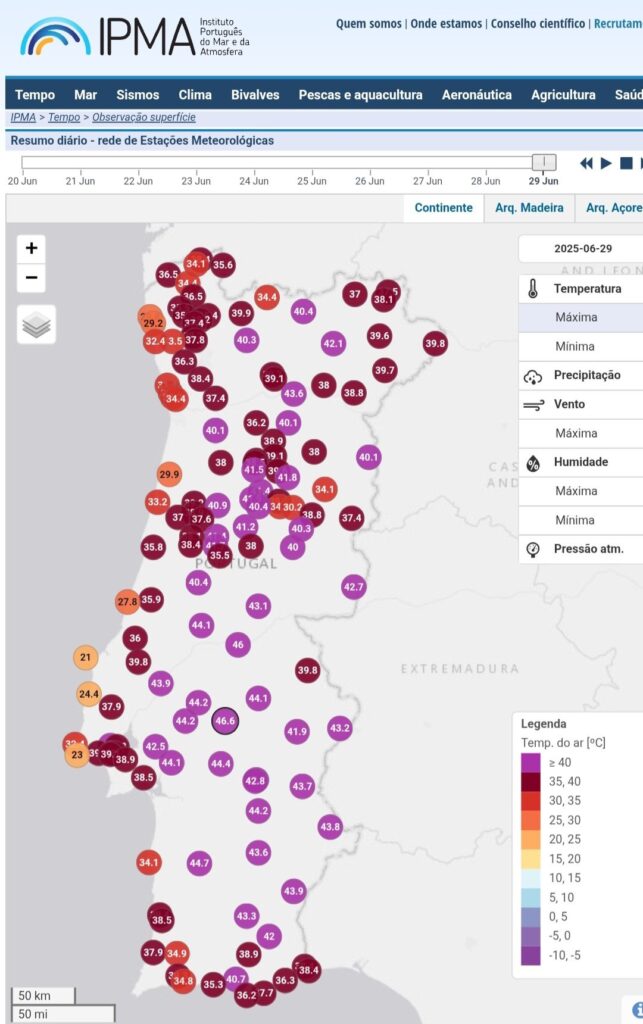Select the 21 coastal station marker

[86, 657]
